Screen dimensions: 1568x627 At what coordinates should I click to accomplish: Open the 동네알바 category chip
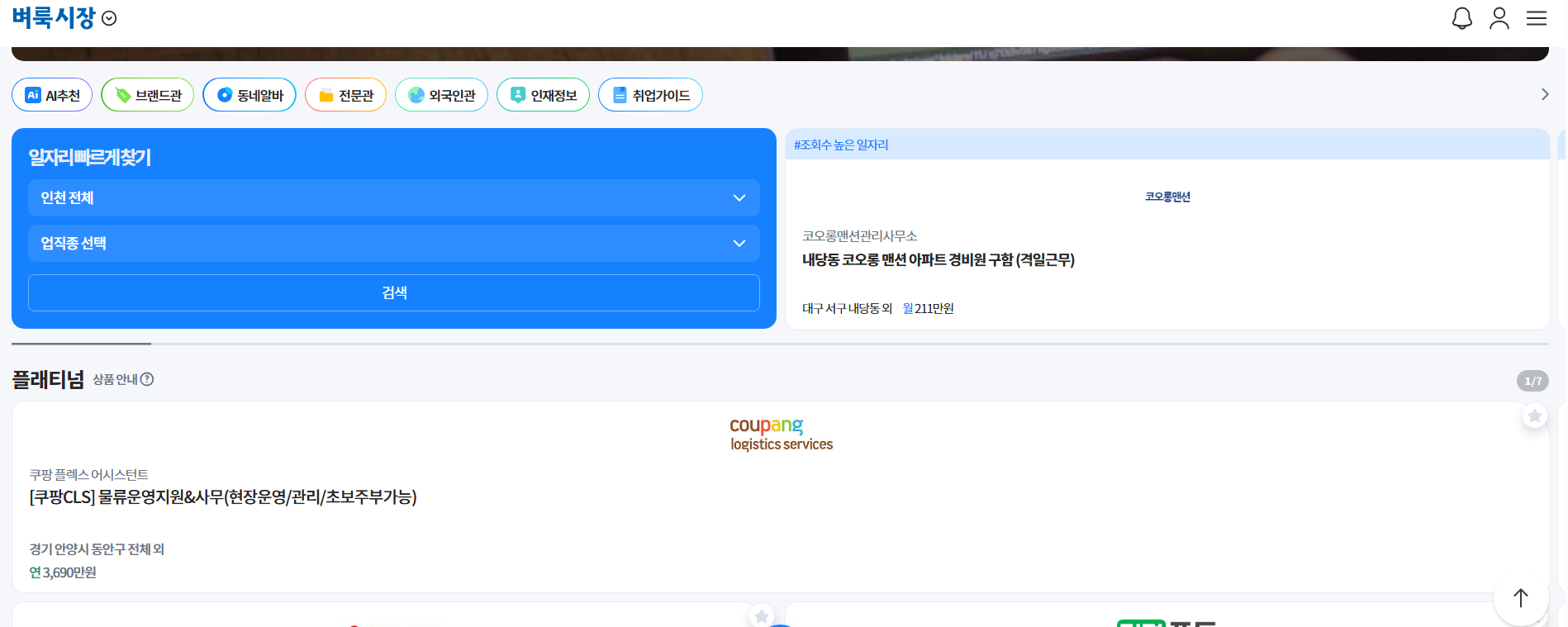[249, 95]
